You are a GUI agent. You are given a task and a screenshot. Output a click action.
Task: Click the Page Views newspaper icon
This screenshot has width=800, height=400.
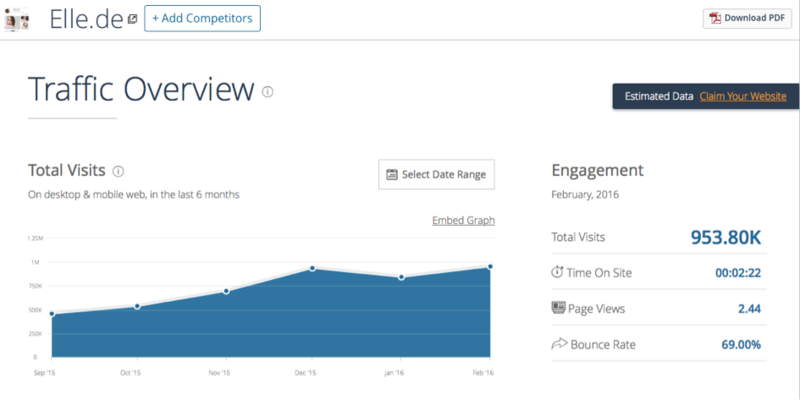click(x=559, y=308)
